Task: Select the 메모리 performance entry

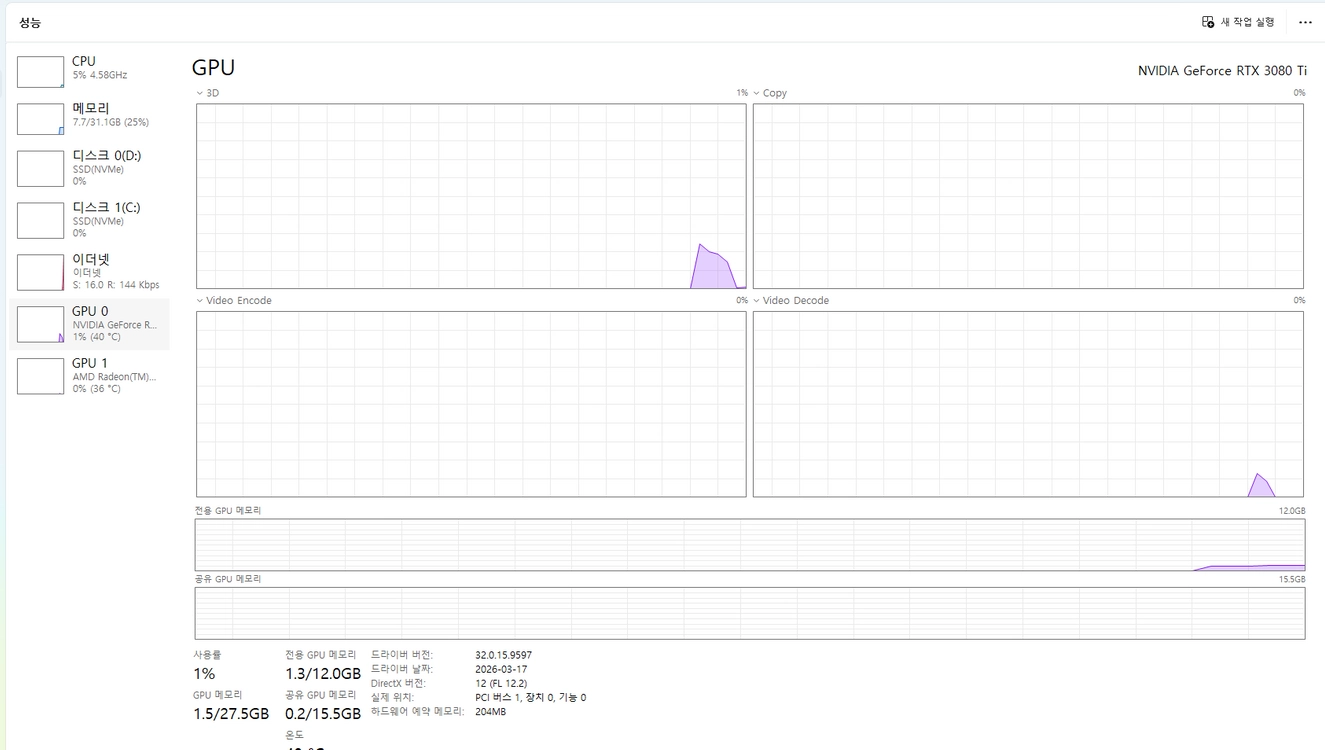Action: tap(89, 118)
